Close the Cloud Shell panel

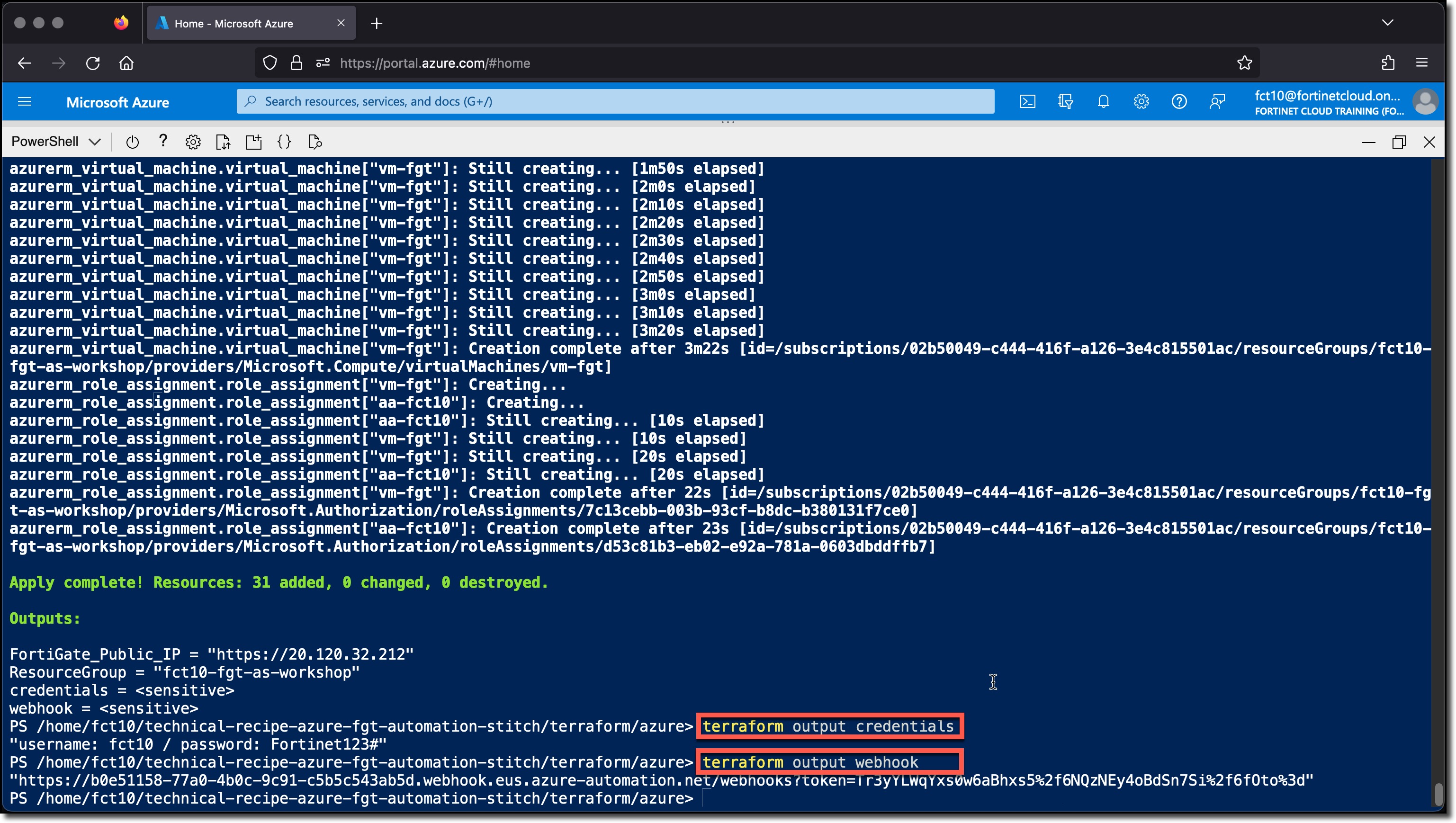coord(1429,142)
